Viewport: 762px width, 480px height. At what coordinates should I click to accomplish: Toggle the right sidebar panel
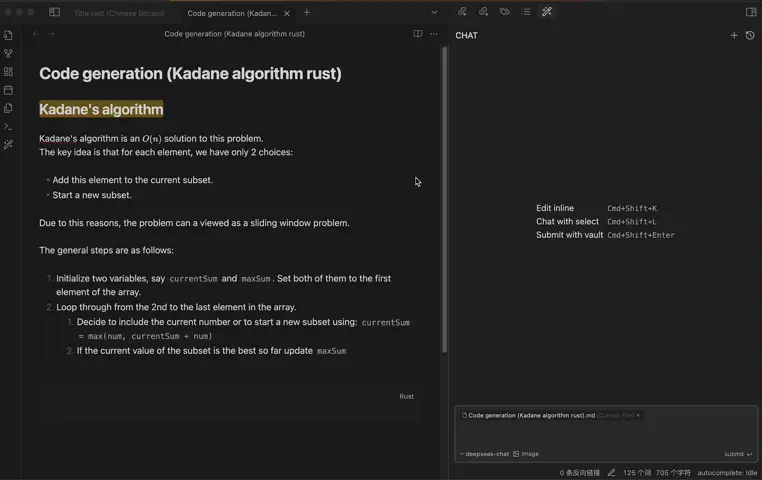coord(751,12)
